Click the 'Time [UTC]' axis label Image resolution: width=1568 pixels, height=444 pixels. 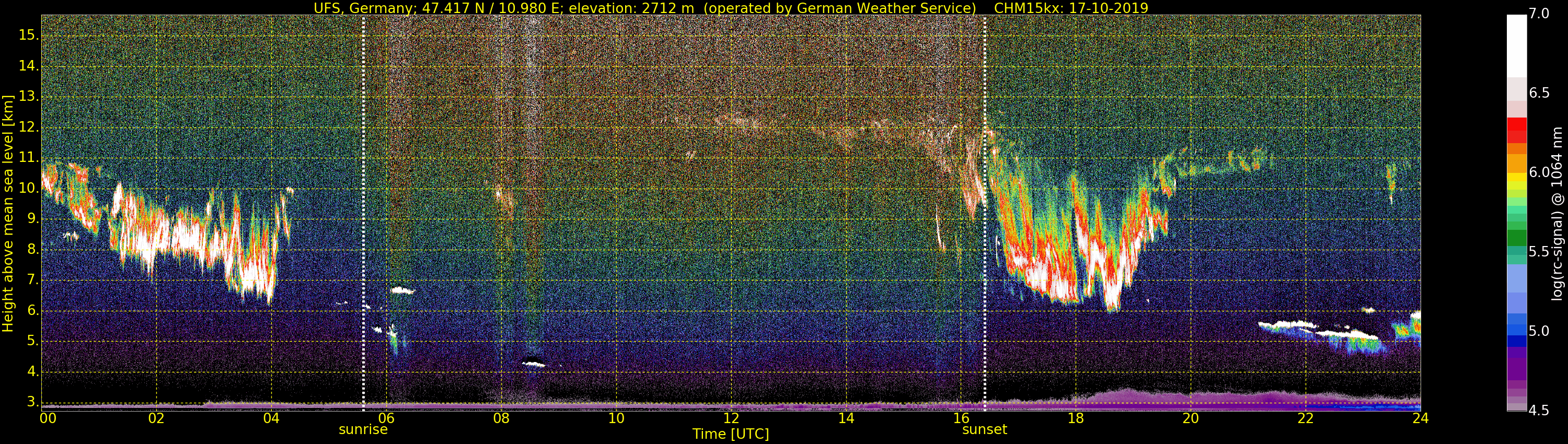point(731,434)
